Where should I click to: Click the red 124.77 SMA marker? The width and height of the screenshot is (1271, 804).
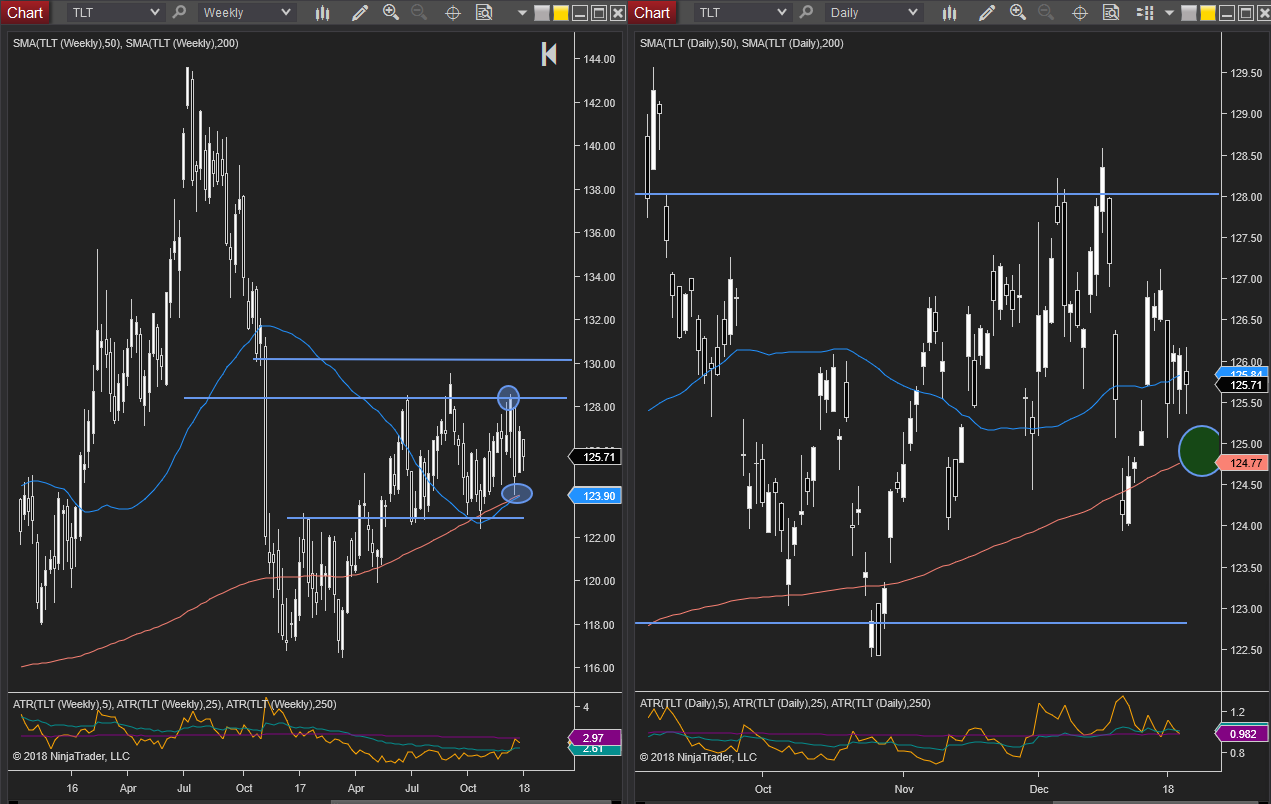tap(1242, 462)
